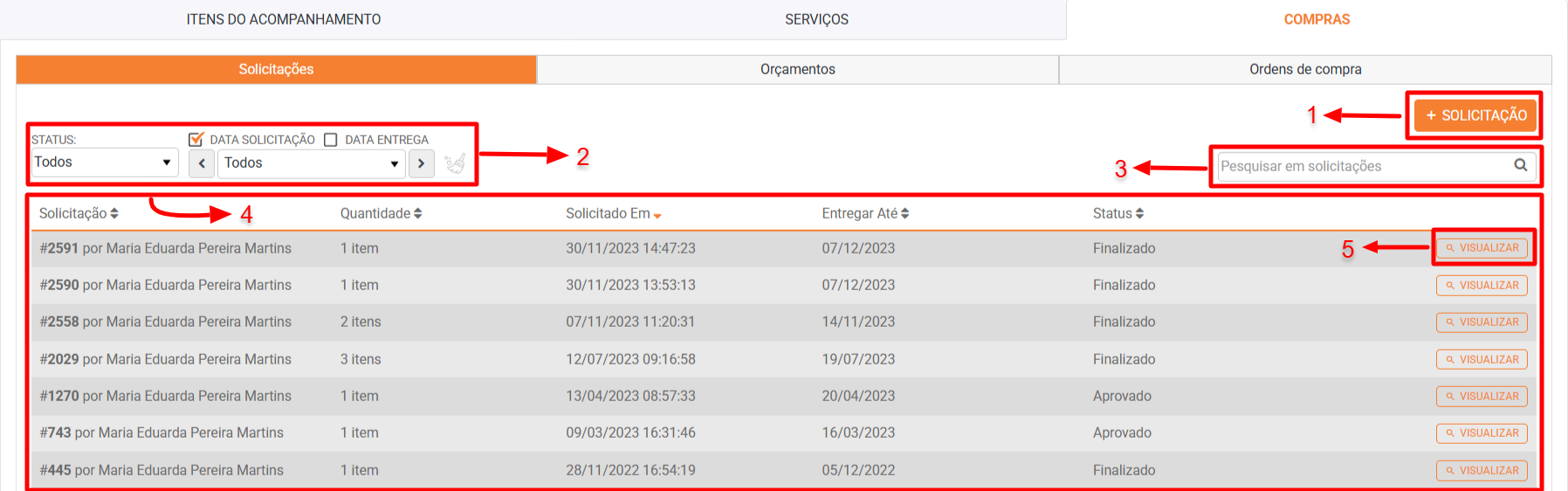This screenshot has width=1568, height=491.
Task: Click the clear filters broom icon
Action: [x=454, y=163]
